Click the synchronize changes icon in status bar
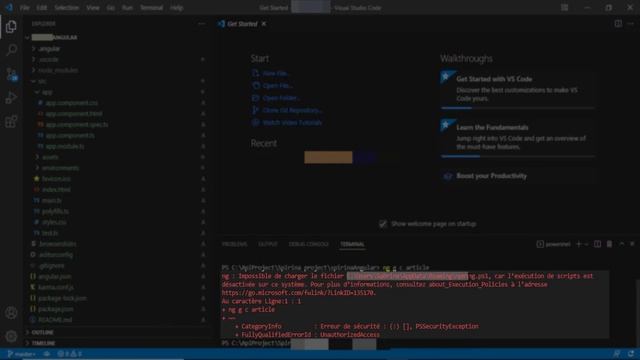This screenshot has height=360, width=640. click(x=47, y=354)
